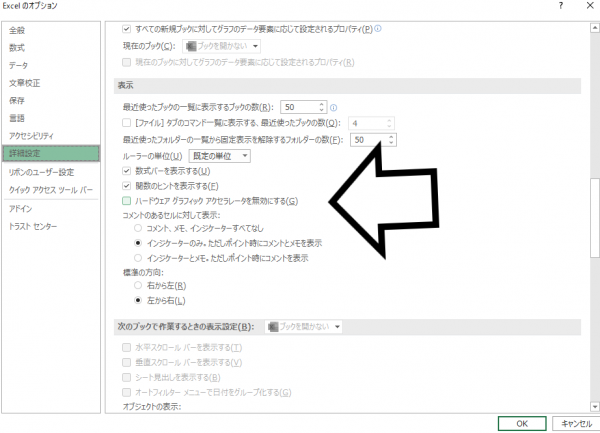Click the vertical scrollbar thumb
Image resolution: width=600 pixels, height=433 pixels.
tap(595, 217)
